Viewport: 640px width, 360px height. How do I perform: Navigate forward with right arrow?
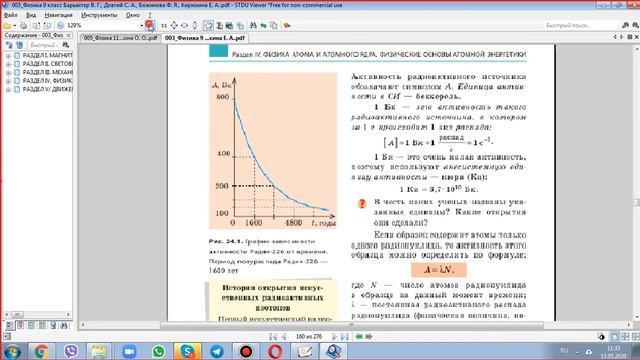[369, 337]
